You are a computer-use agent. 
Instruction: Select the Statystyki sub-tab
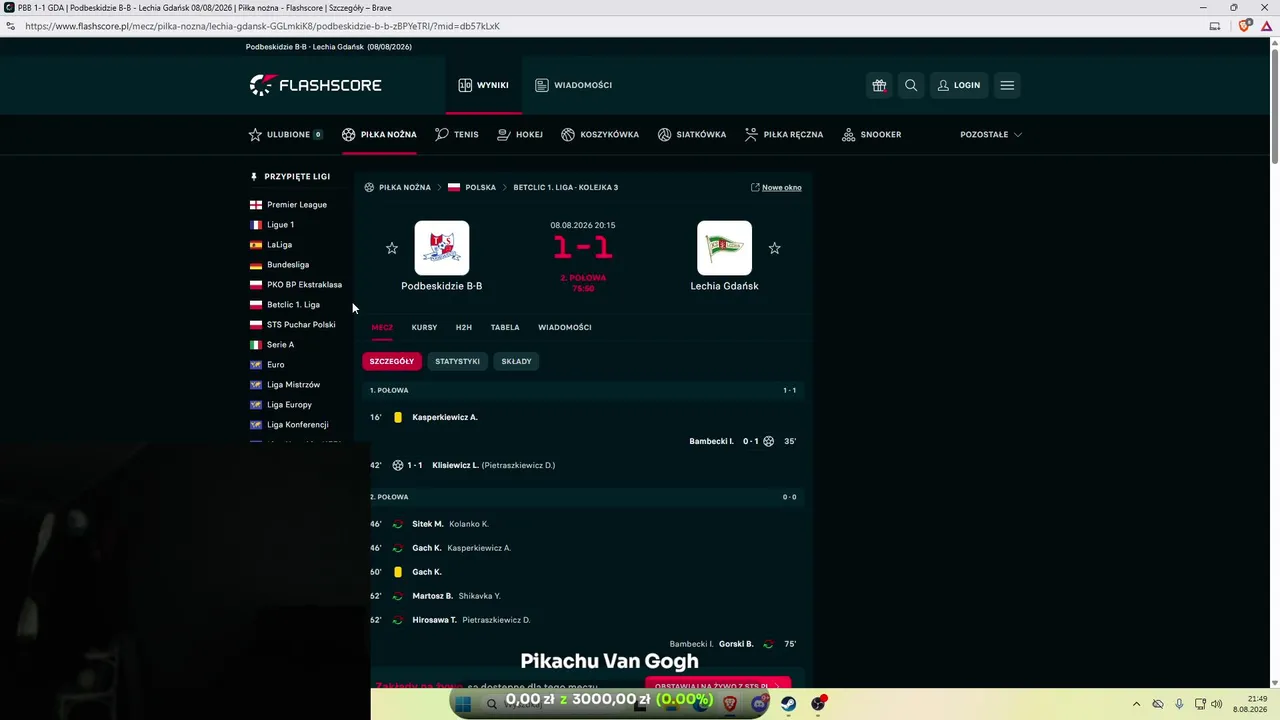[x=457, y=361]
